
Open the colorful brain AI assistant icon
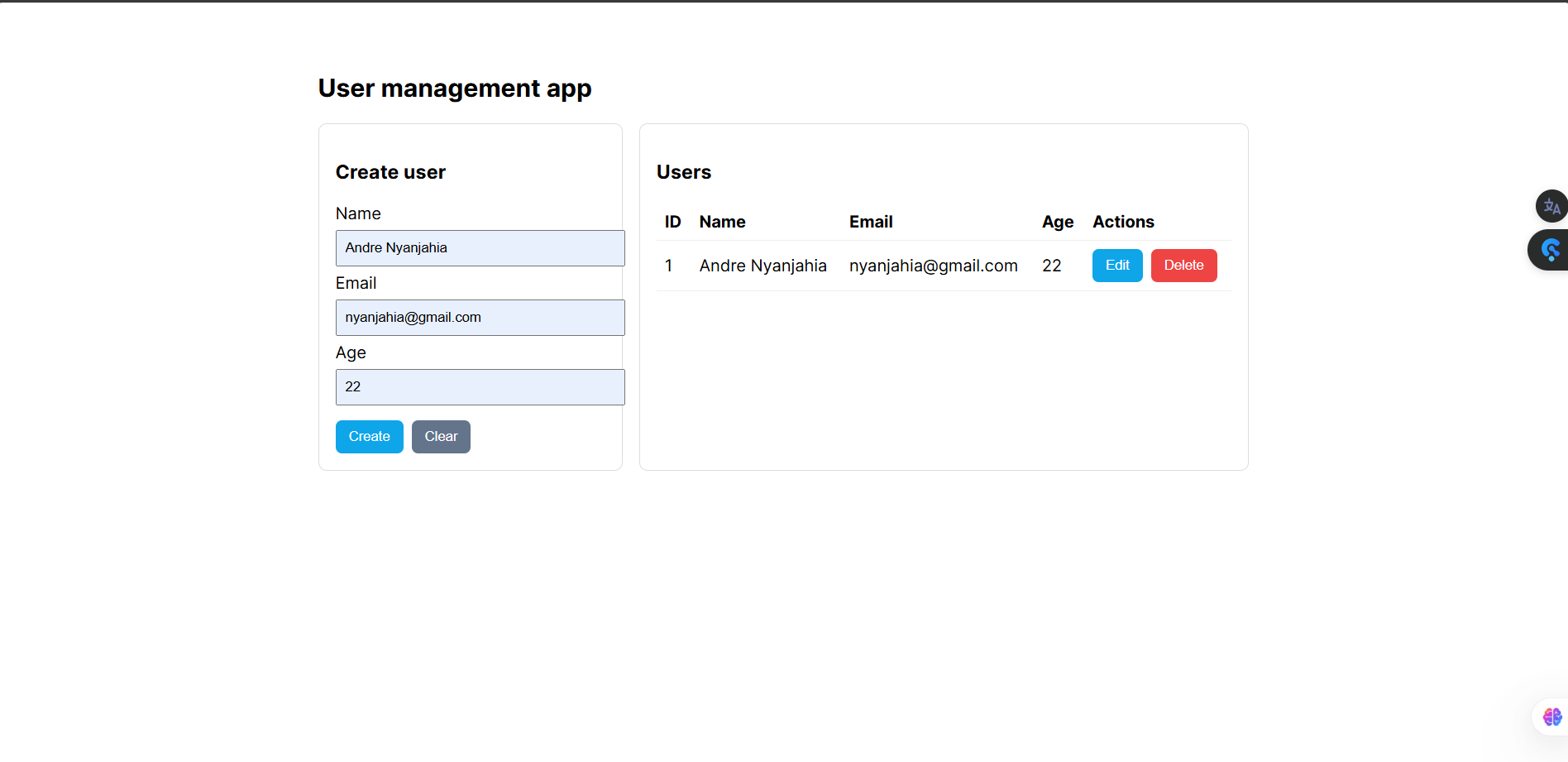coord(1551,716)
